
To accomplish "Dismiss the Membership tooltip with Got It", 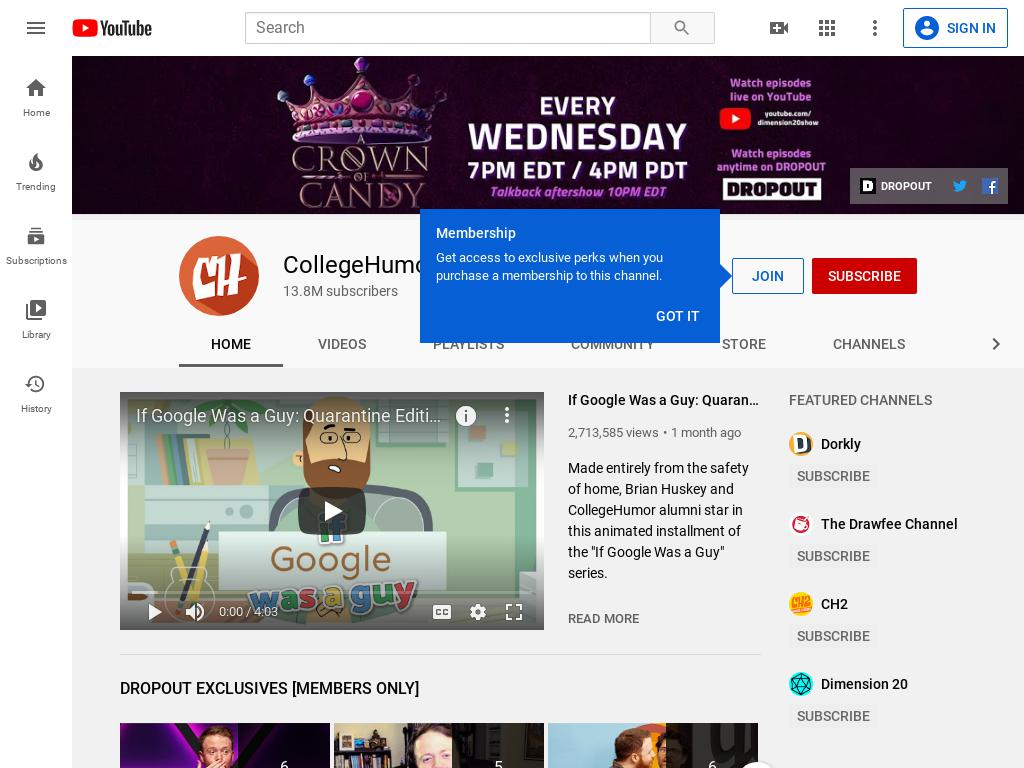I will tap(677, 316).
